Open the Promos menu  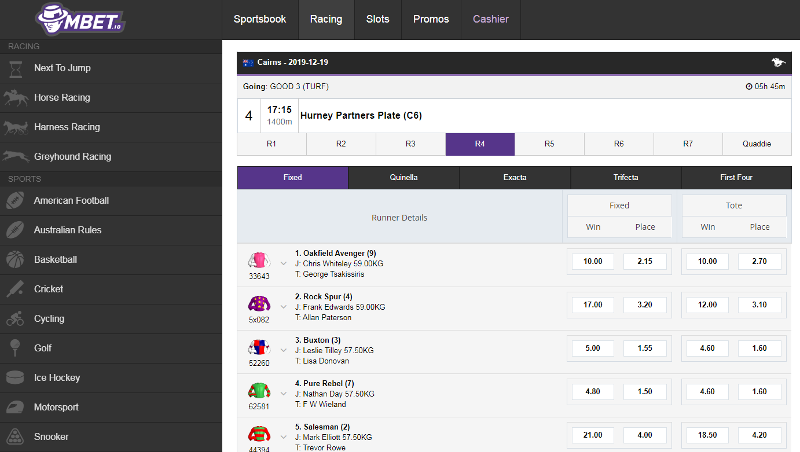pos(431,19)
